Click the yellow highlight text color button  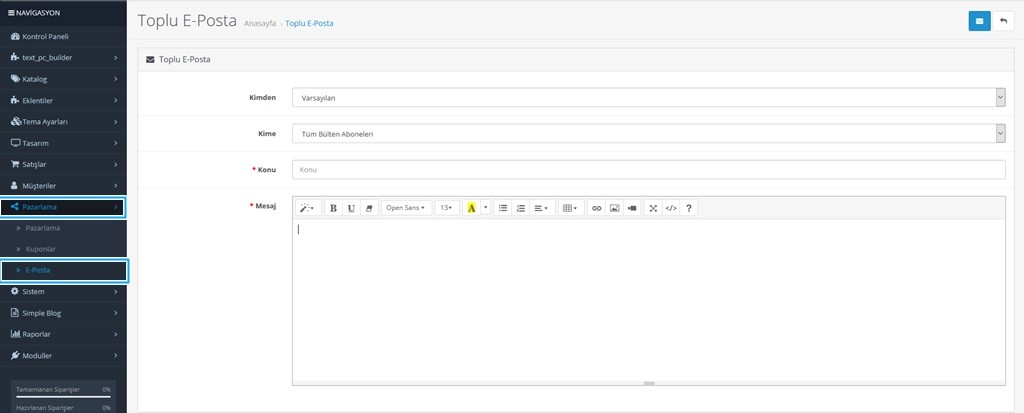[471, 208]
